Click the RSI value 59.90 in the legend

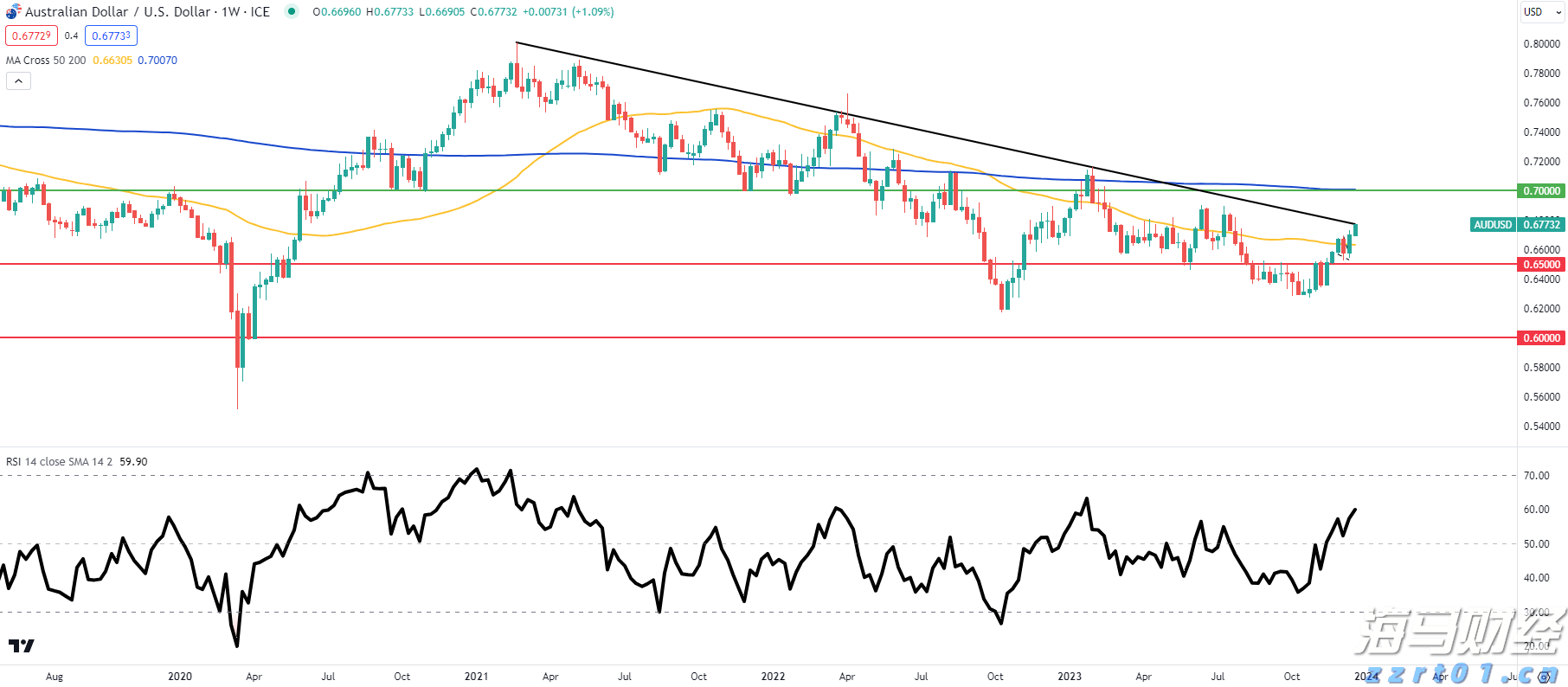[x=133, y=462]
